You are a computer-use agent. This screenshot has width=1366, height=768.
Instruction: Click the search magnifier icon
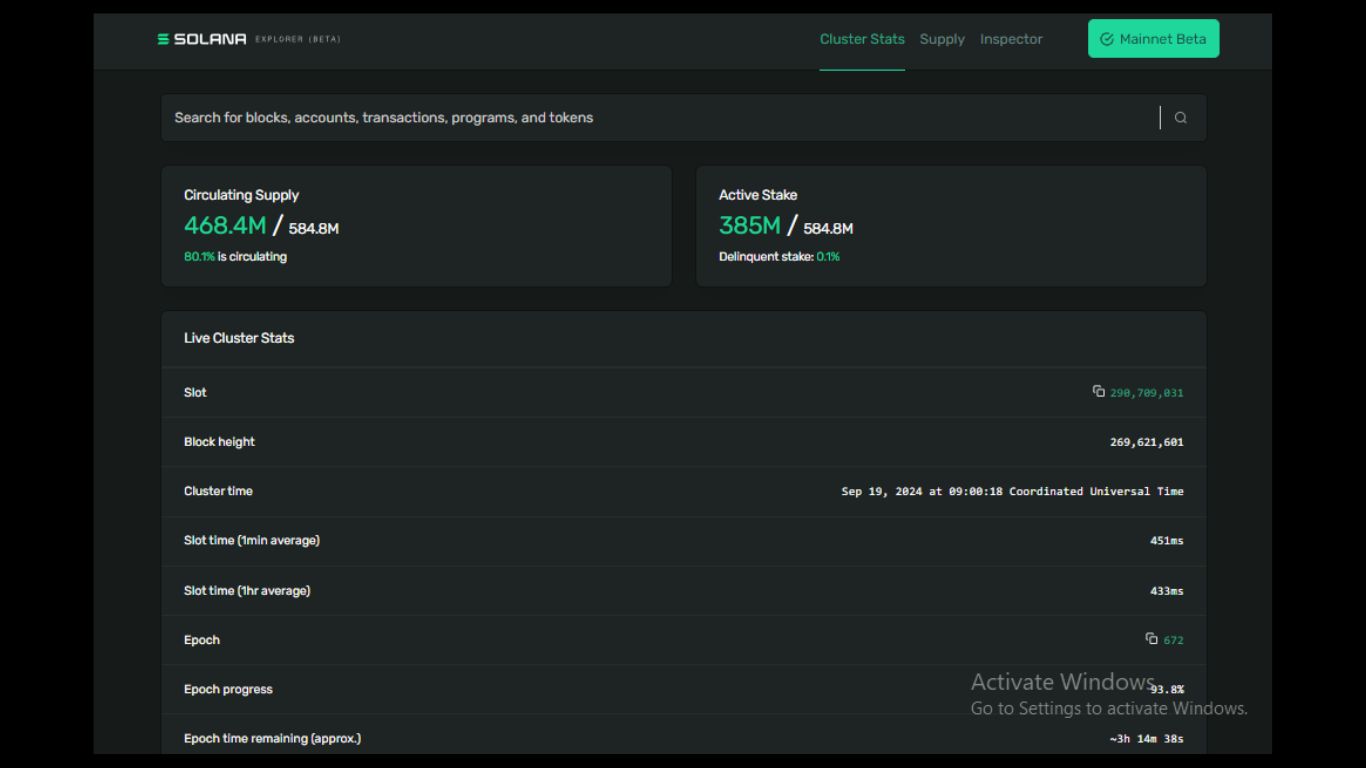(x=1181, y=118)
